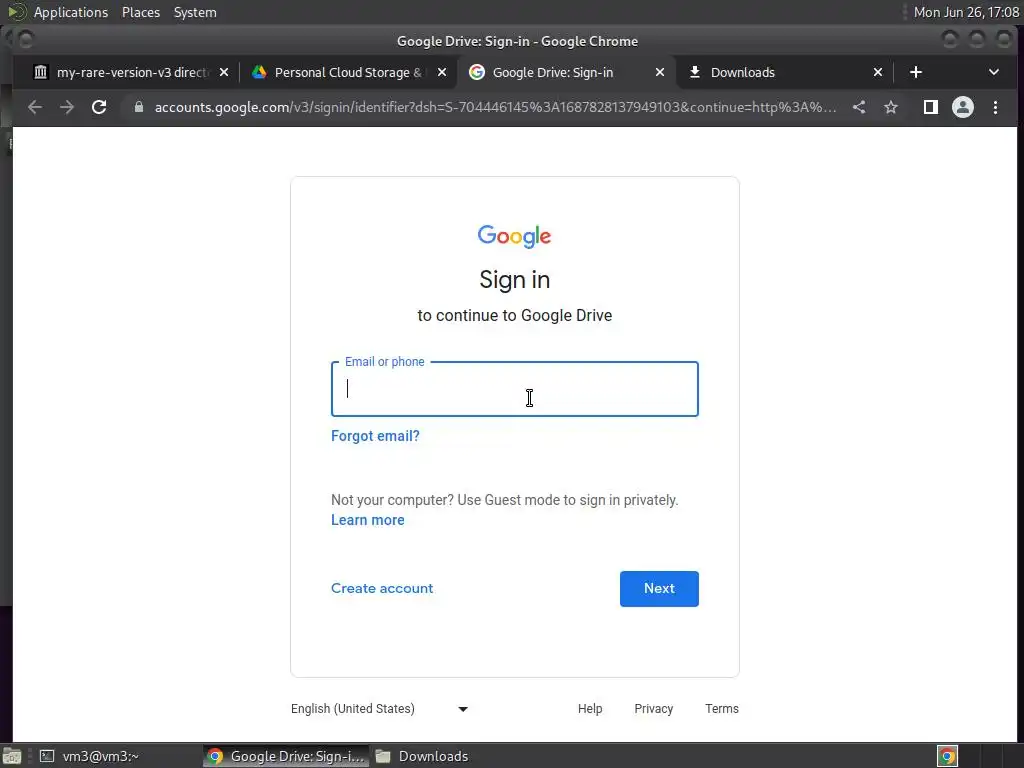This screenshot has width=1024, height=768.
Task: Click the browser forward arrow
Action: (x=67, y=107)
